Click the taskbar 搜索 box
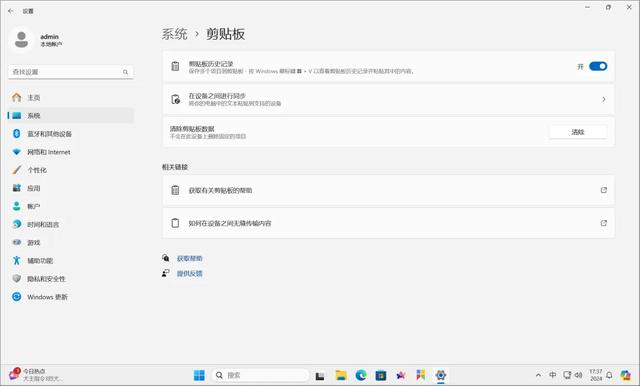Viewport: 640px width, 386px height. click(x=260, y=375)
